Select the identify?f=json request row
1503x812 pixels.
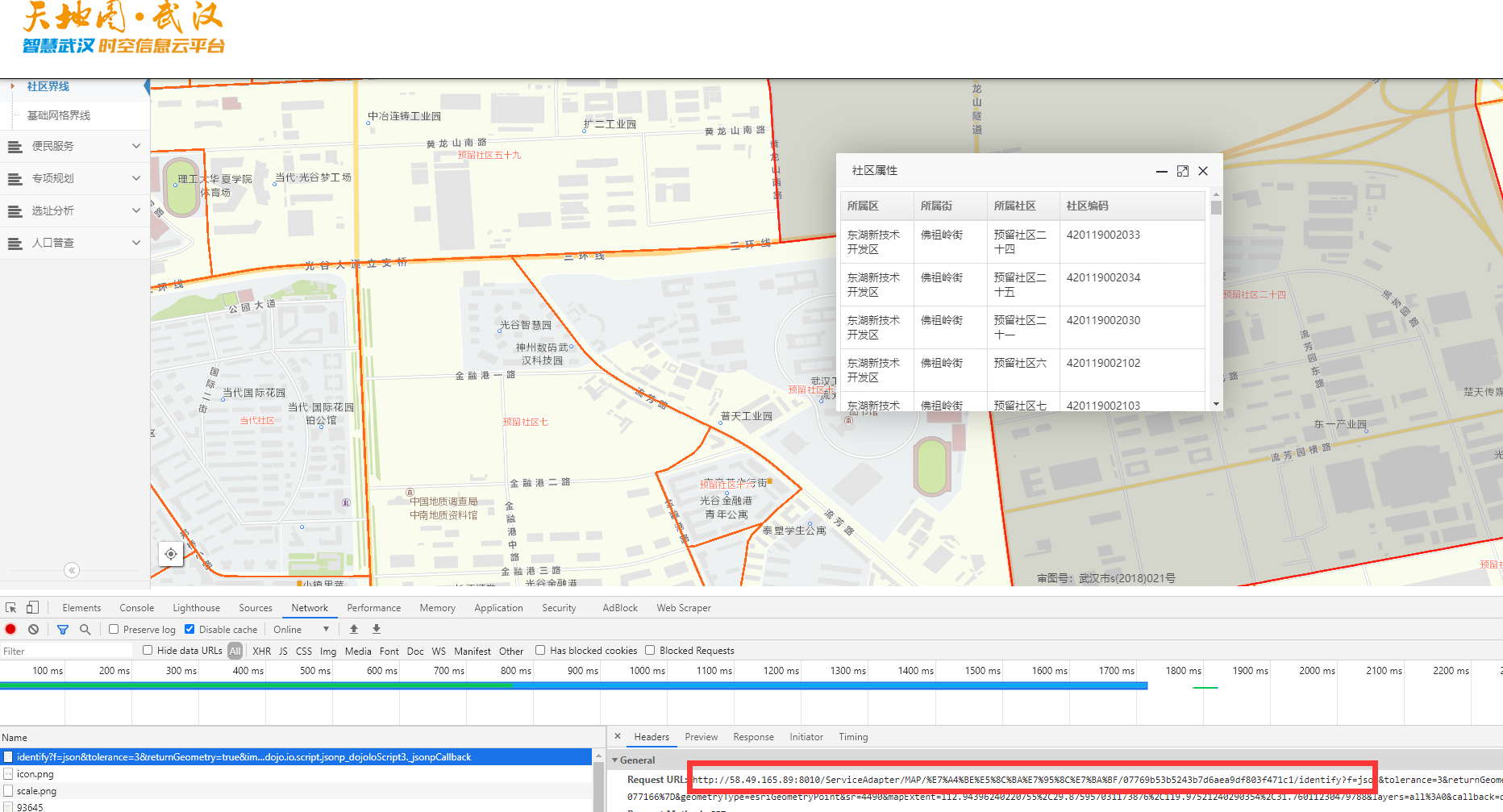coord(297,757)
